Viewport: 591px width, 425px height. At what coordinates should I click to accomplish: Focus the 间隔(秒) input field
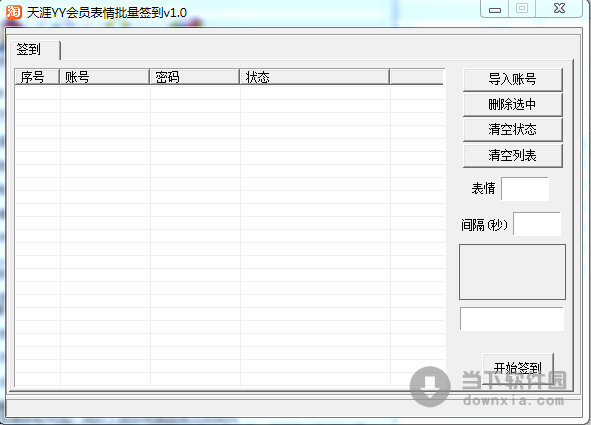[x=537, y=224]
